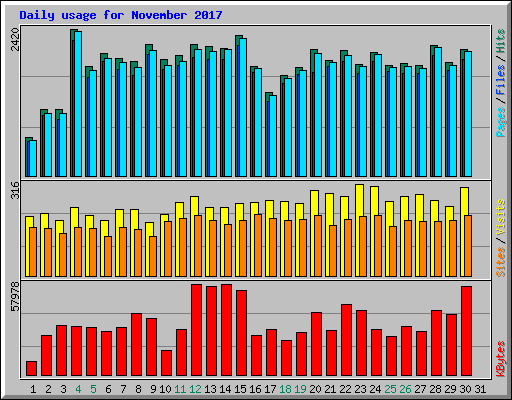Image resolution: width=512 pixels, height=400 pixels.
Task: Click green weekend day label 18
Action: click(x=285, y=389)
